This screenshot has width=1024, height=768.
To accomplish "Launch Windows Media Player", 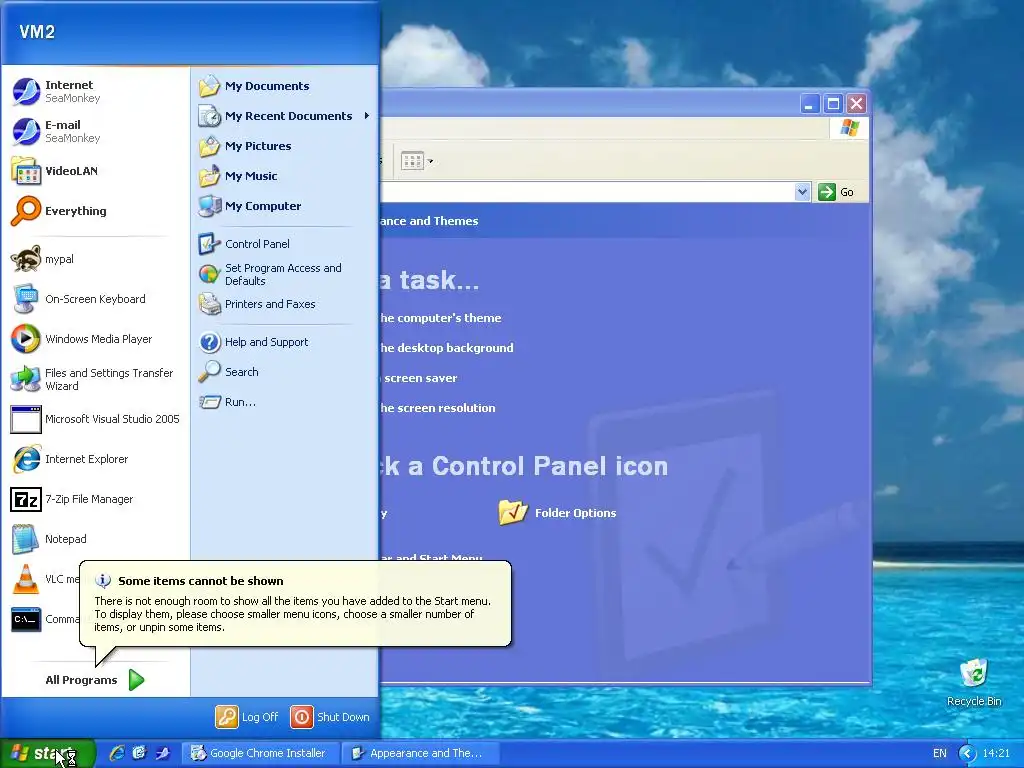I will [x=95, y=339].
